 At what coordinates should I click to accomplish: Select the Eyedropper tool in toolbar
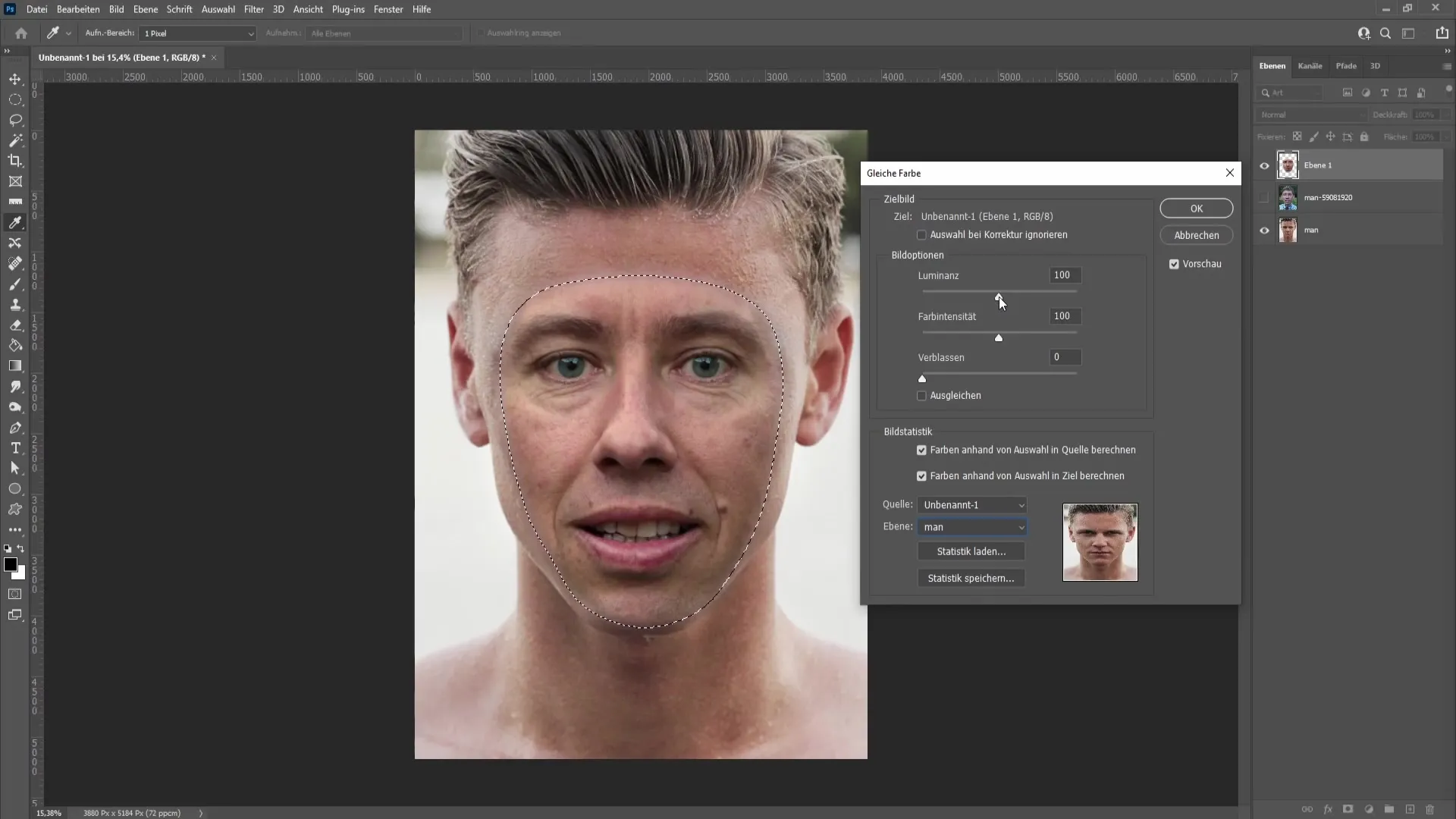(x=15, y=222)
